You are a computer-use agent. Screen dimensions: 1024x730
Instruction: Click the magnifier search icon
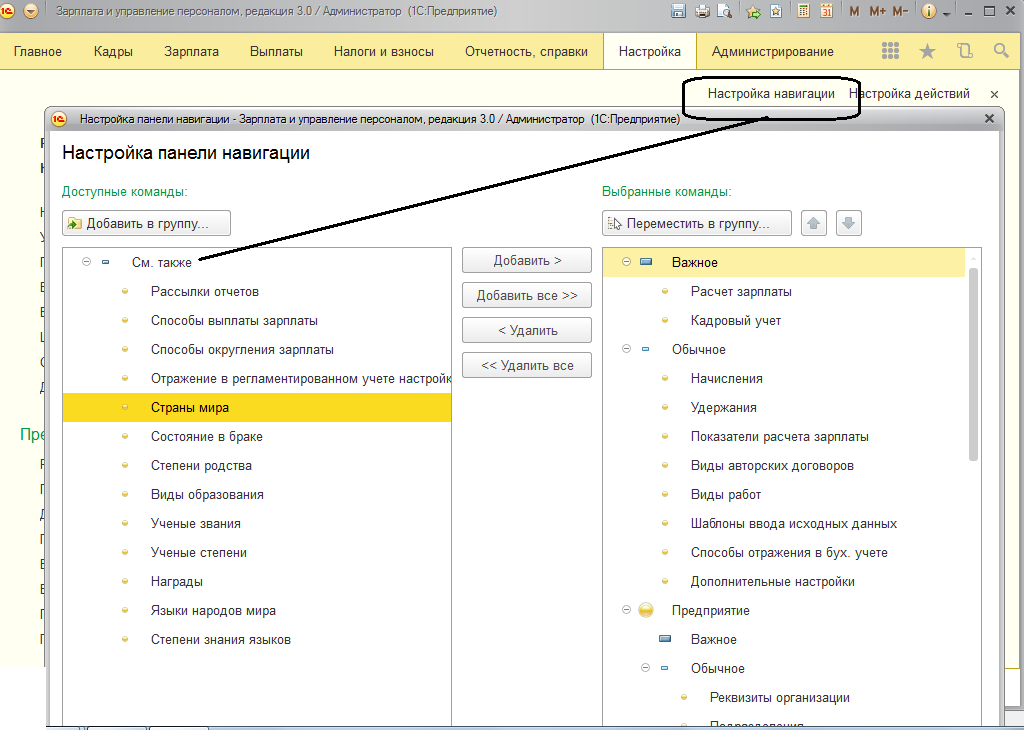click(x=1000, y=51)
